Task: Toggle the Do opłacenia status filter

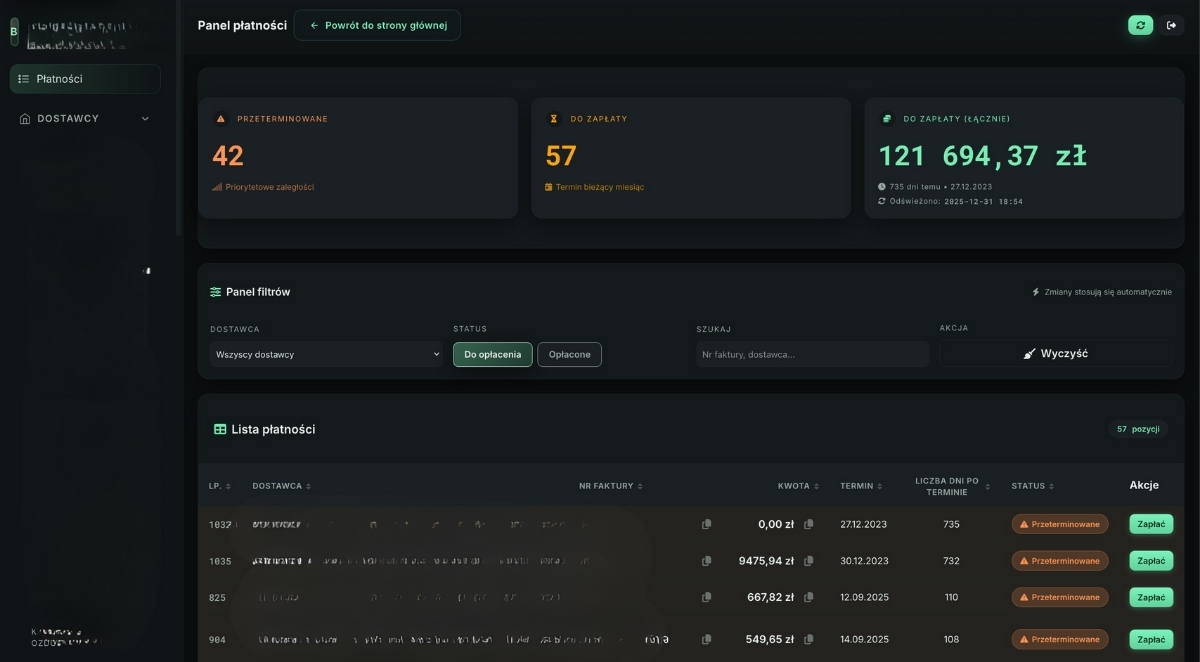Action: (x=492, y=354)
